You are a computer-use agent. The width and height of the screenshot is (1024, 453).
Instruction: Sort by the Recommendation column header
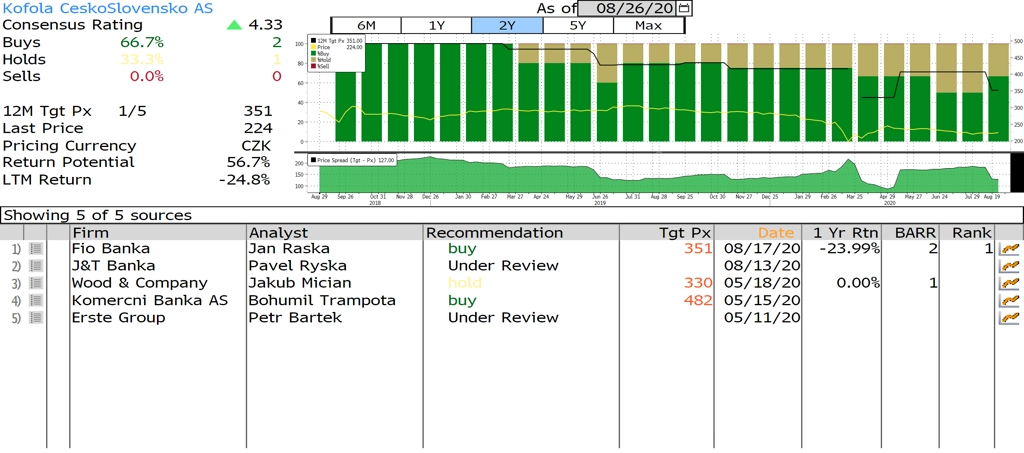click(x=521, y=232)
